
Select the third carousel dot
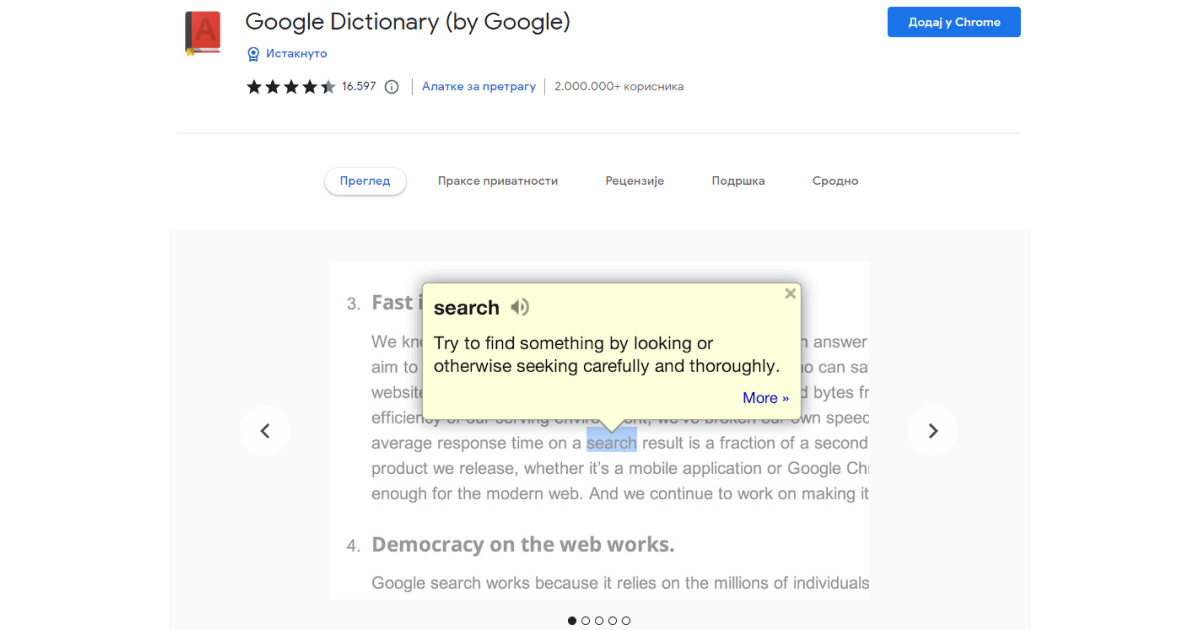[599, 621]
